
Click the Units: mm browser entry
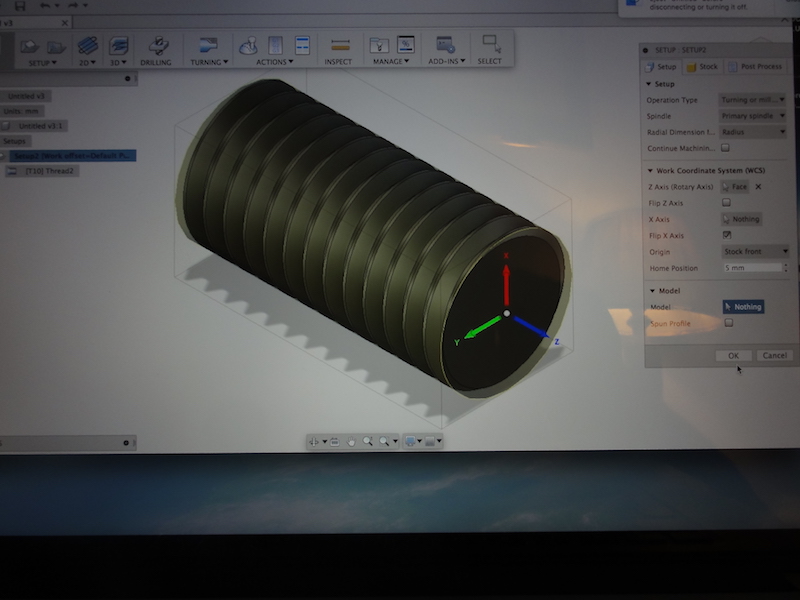click(x=21, y=111)
